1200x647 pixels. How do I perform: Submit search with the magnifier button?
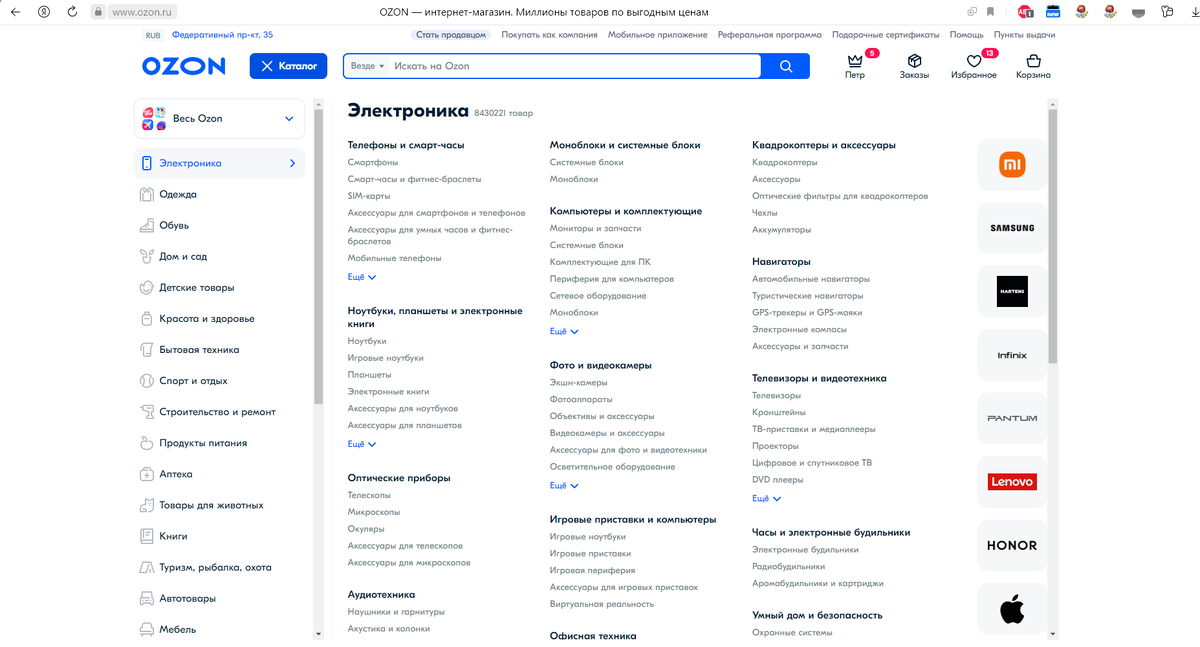click(786, 66)
